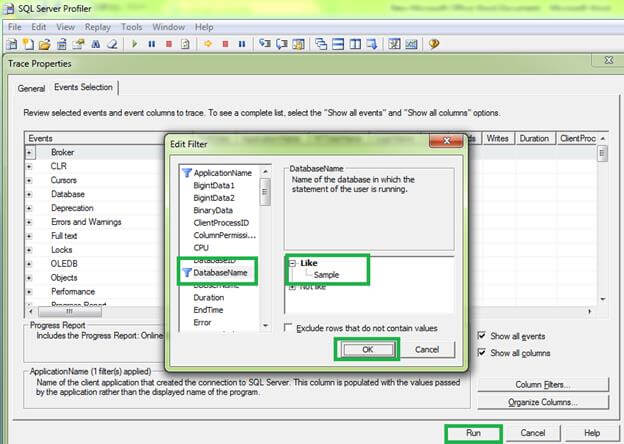Viewport: 624px width, 444px height.
Task: Collapse the Like filter node
Action: tap(292, 263)
